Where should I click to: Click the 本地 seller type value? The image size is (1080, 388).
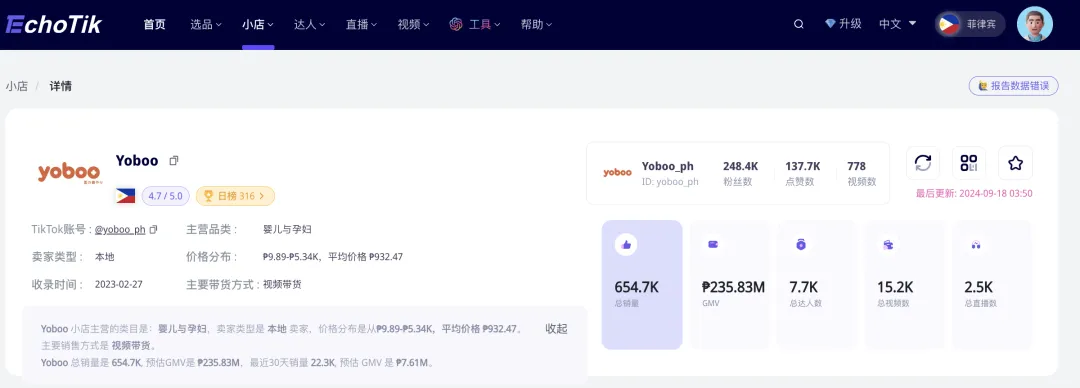point(105,257)
